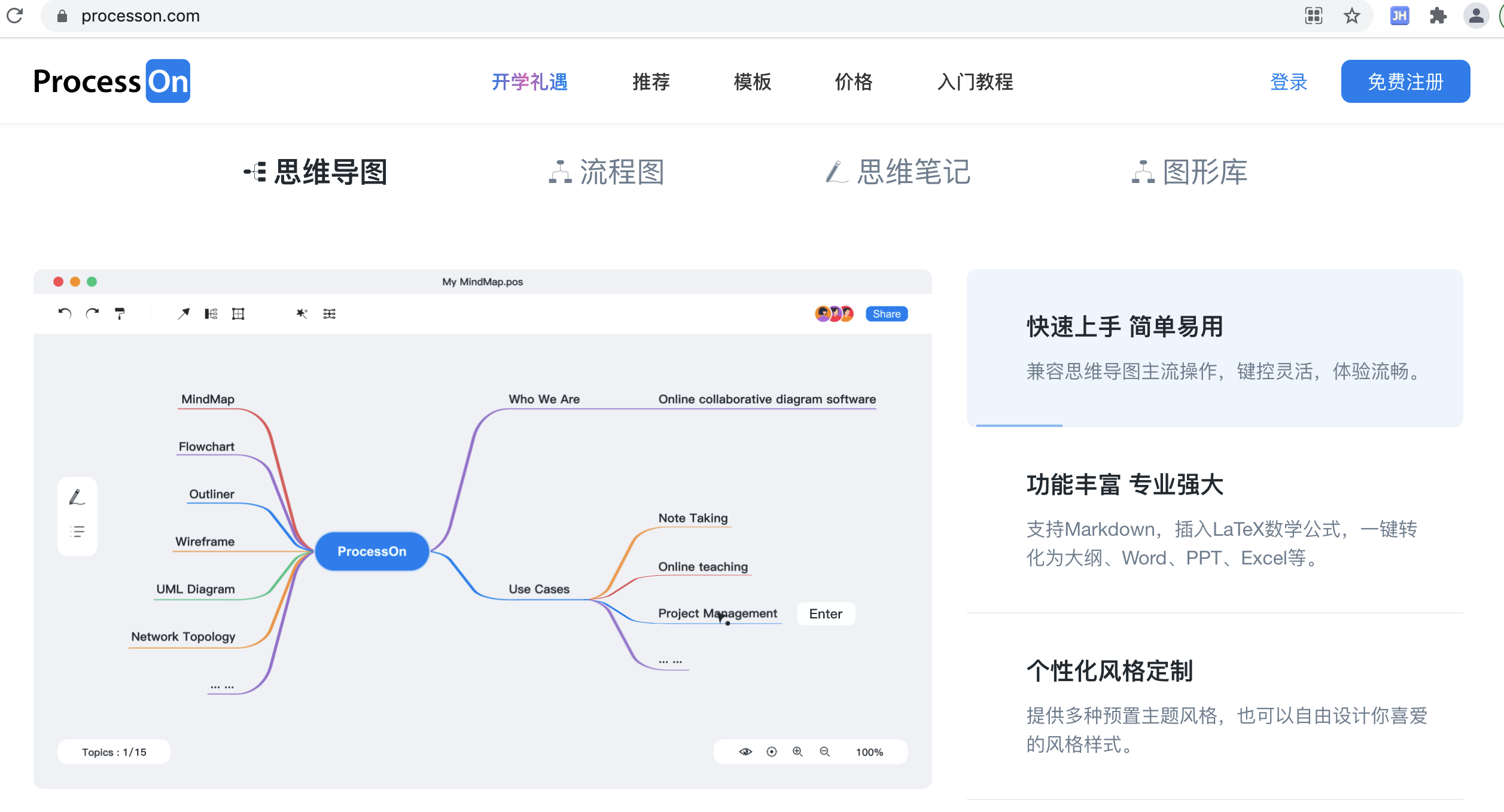This screenshot has height=812, width=1504.
Task: Click the 100% zoom level value
Action: point(869,752)
